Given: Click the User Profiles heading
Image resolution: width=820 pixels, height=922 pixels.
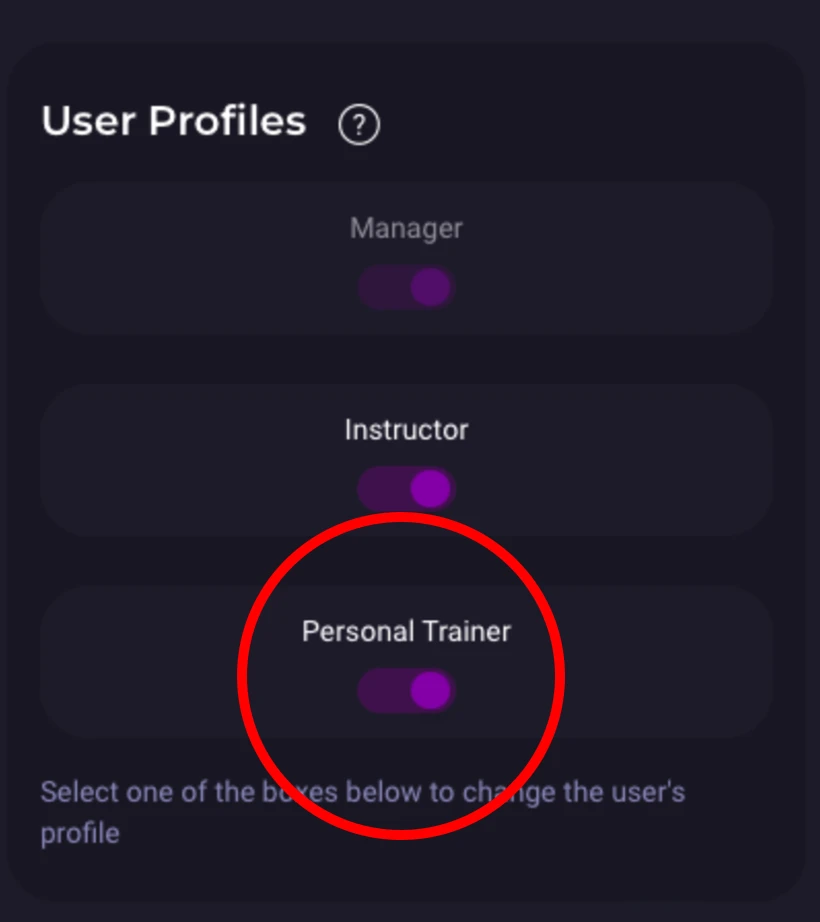Looking at the screenshot, I should tap(173, 122).
